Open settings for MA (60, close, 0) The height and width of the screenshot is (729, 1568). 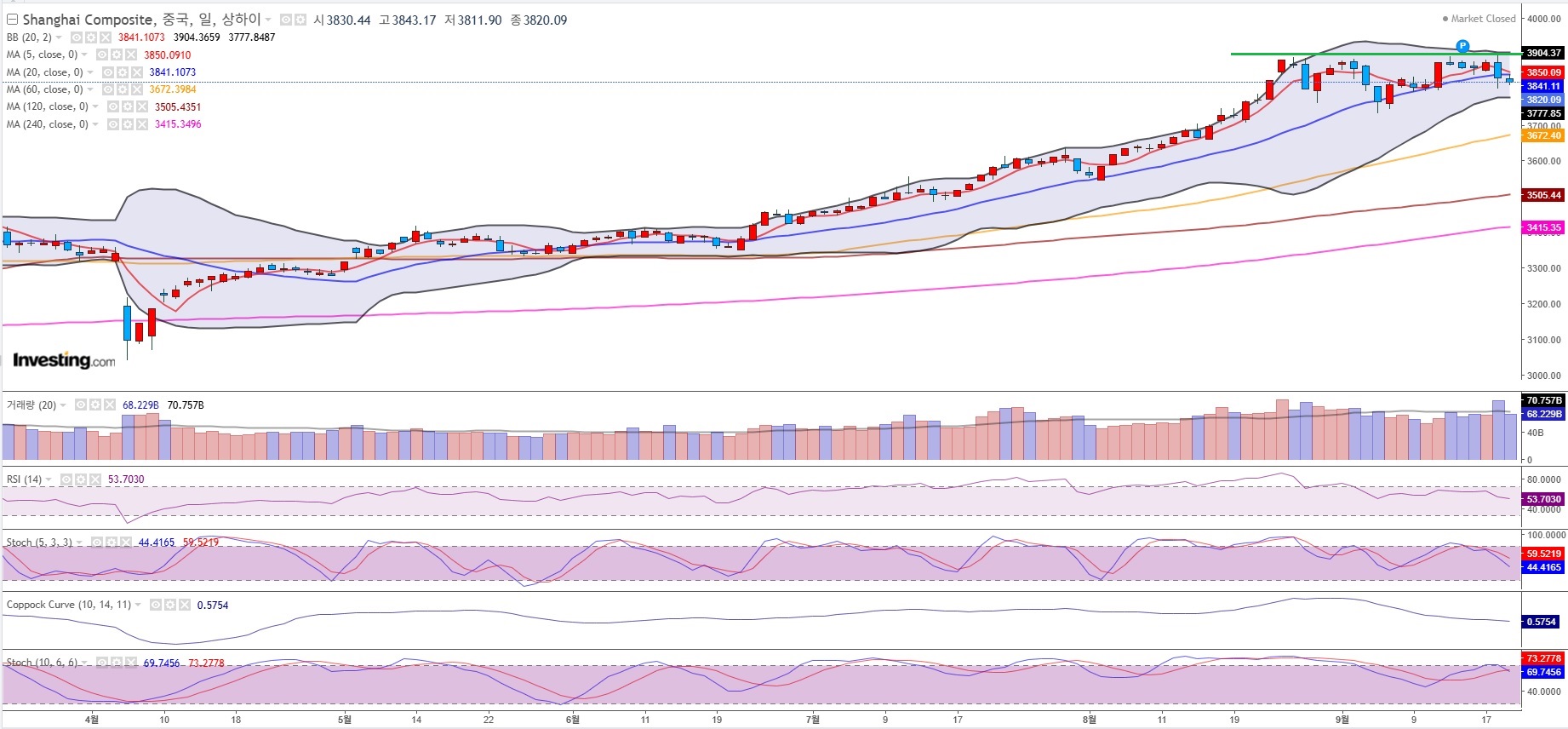[x=122, y=89]
